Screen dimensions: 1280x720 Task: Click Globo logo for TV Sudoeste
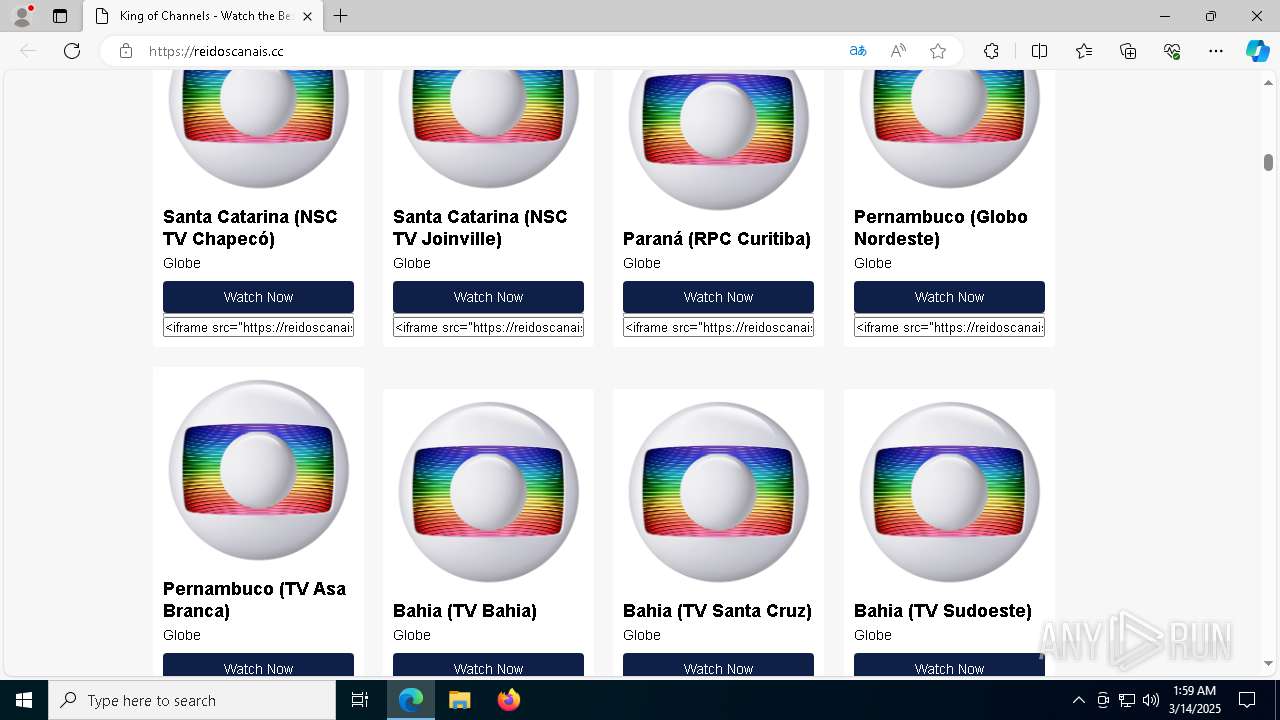coord(949,492)
